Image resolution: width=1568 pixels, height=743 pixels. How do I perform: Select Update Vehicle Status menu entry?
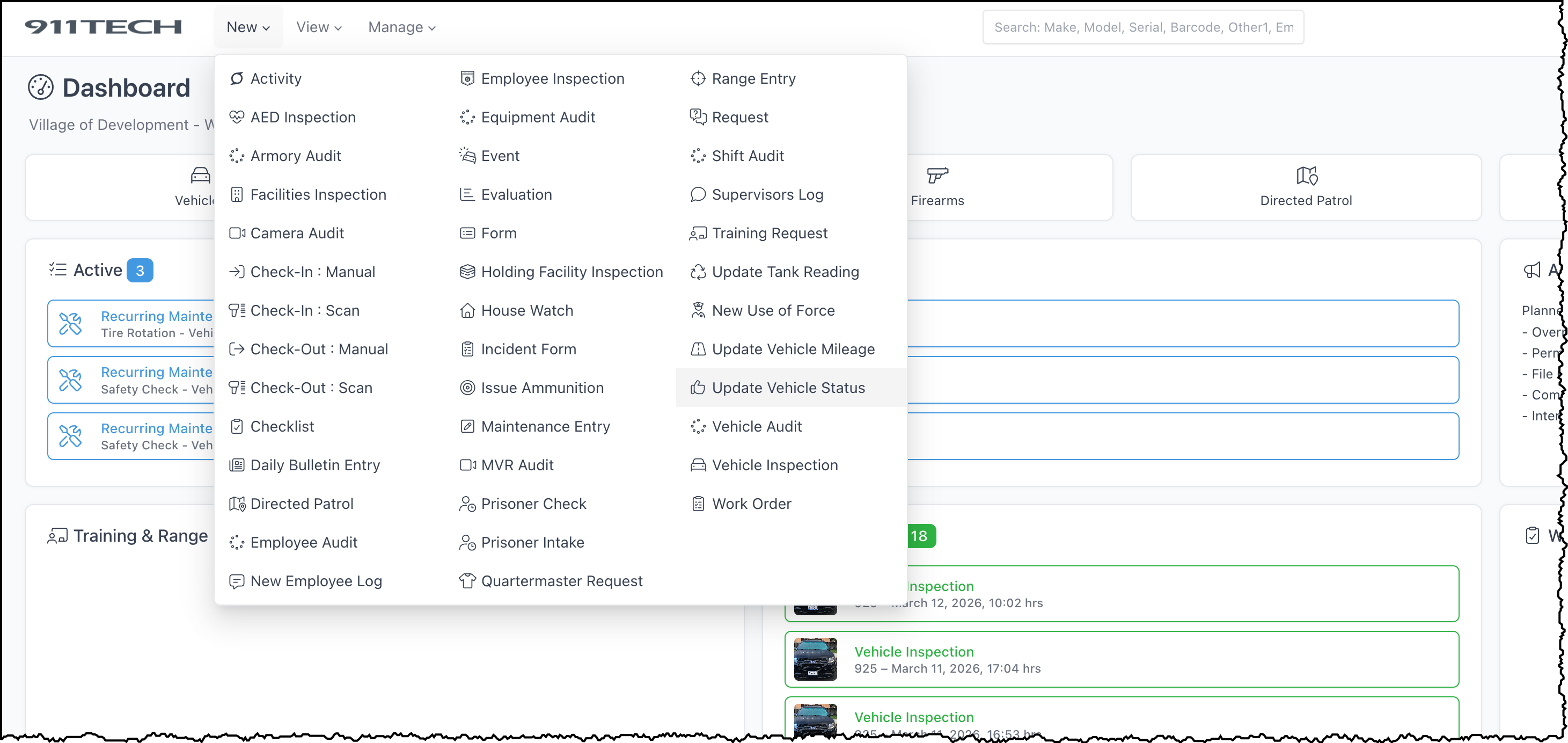788,388
